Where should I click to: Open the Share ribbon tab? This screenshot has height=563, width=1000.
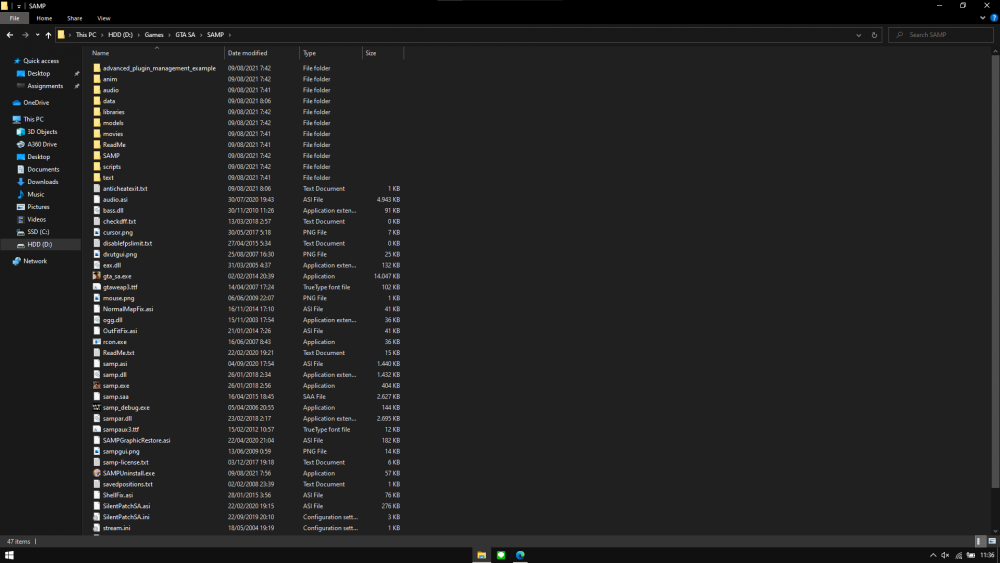(x=75, y=18)
